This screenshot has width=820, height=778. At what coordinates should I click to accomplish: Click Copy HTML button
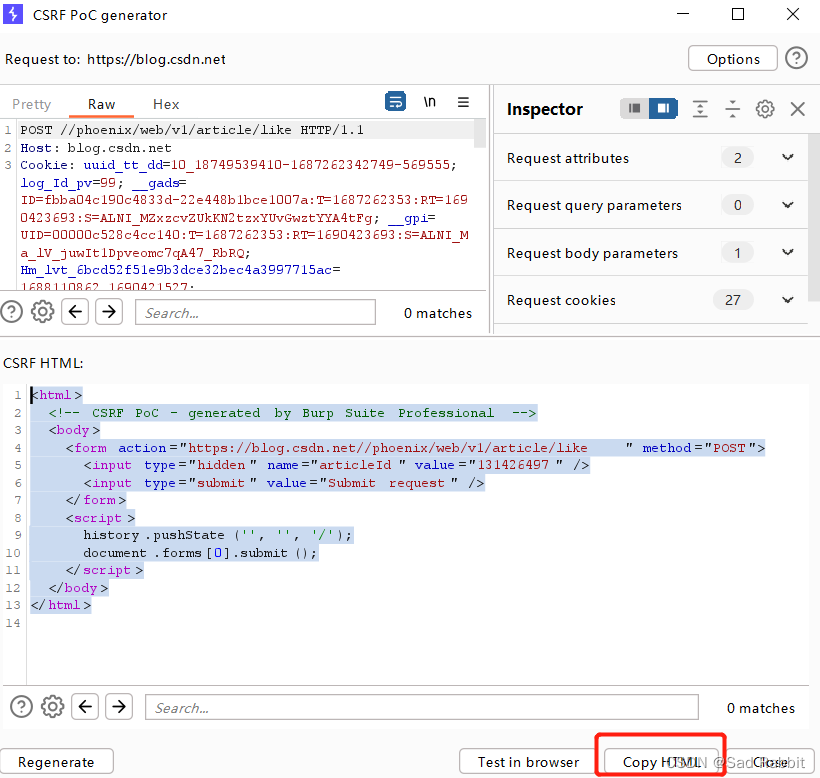click(661, 762)
